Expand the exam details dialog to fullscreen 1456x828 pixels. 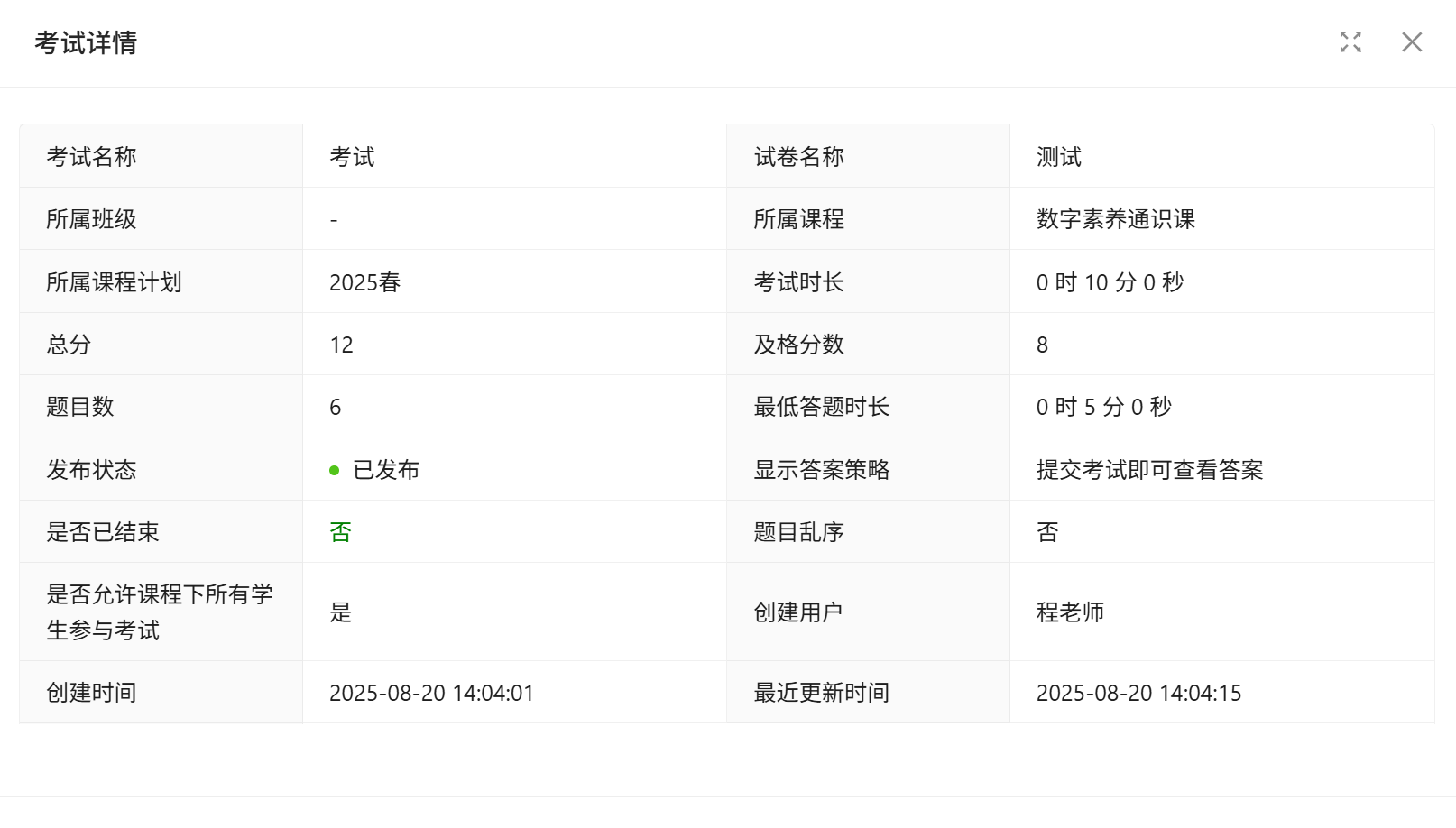tap(1350, 42)
